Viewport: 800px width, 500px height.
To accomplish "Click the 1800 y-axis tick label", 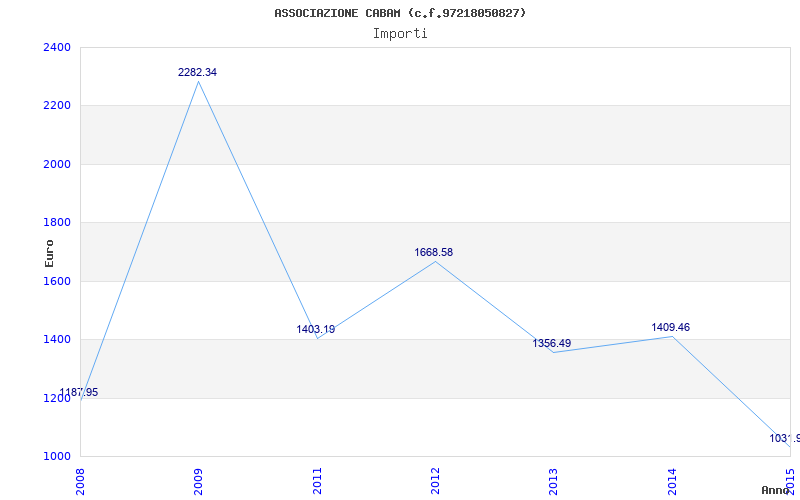I will pyautogui.click(x=57, y=222).
